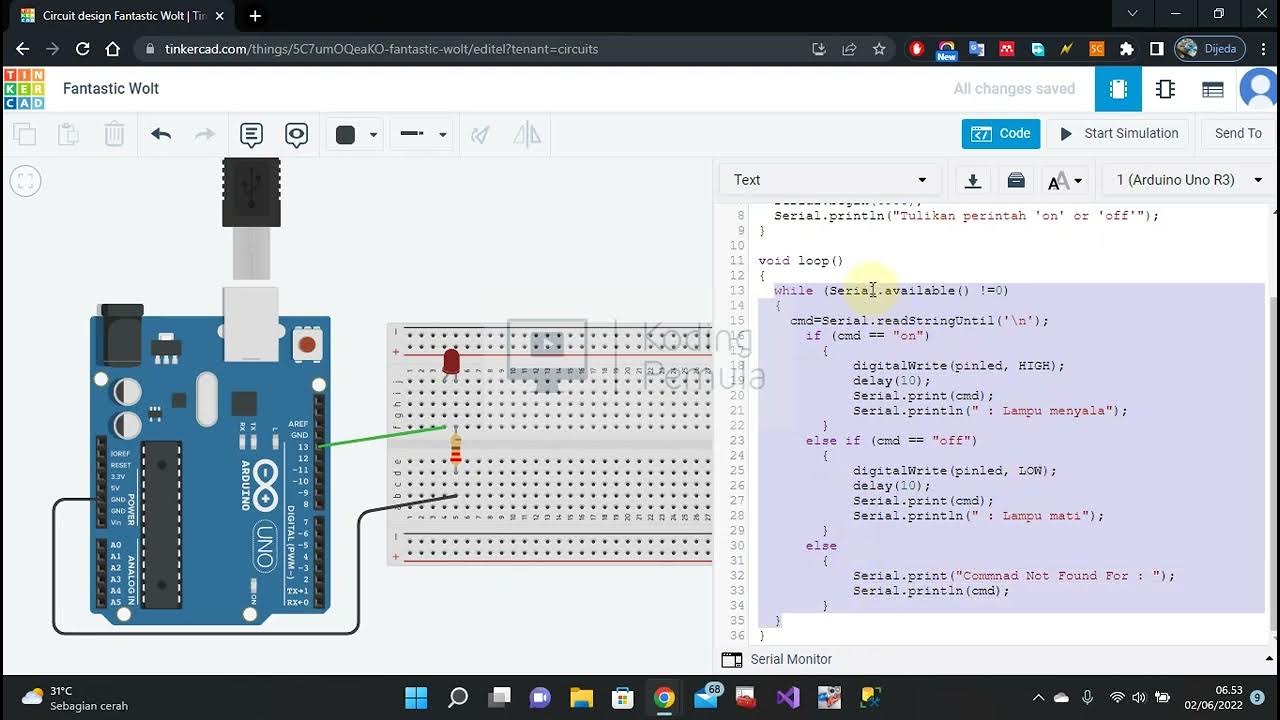
Task: Redo the last undone action
Action: click(x=204, y=134)
